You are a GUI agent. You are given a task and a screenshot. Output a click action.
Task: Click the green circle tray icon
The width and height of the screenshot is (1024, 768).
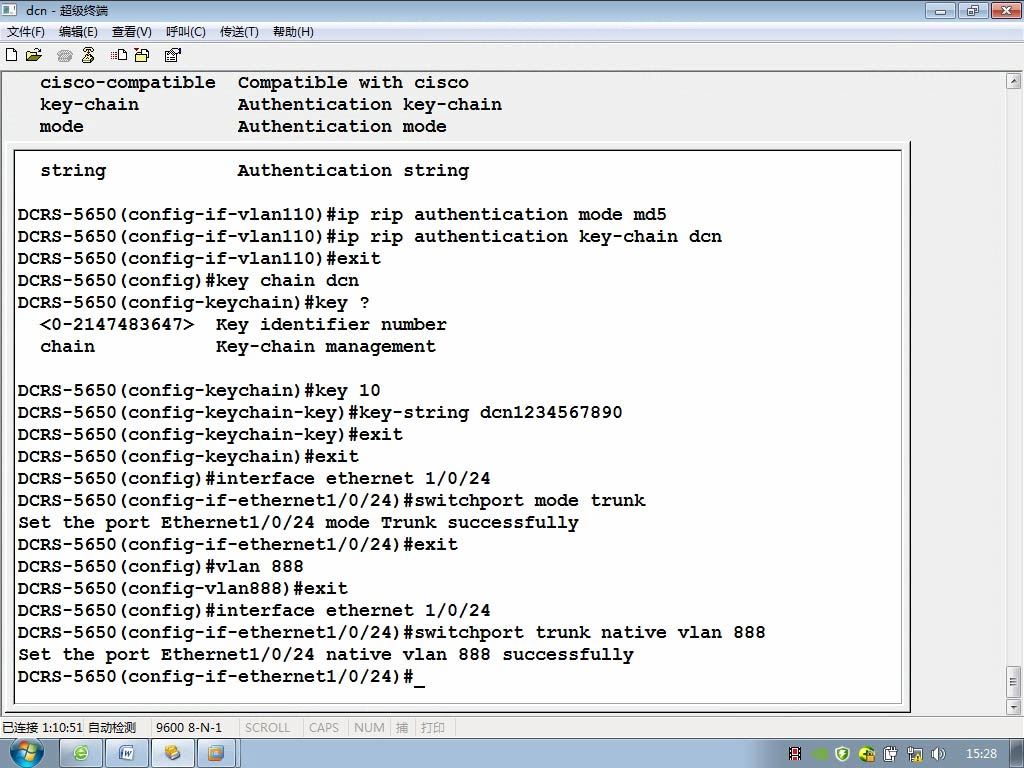coord(820,754)
